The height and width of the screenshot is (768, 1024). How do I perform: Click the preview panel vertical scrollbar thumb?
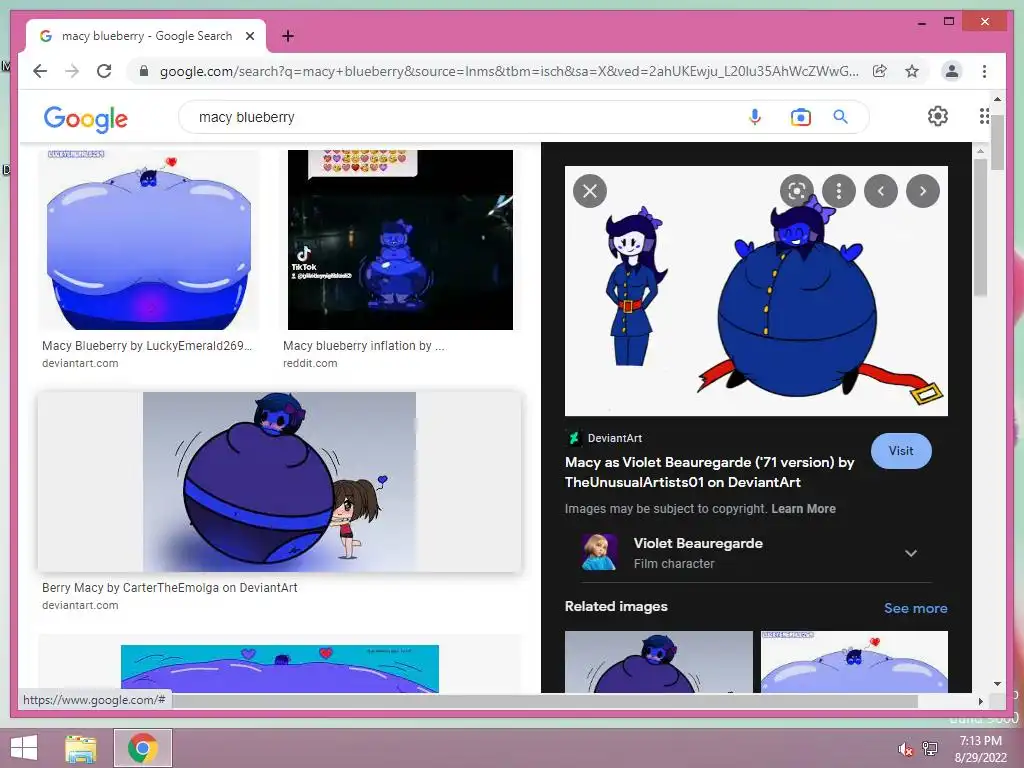coord(980,227)
